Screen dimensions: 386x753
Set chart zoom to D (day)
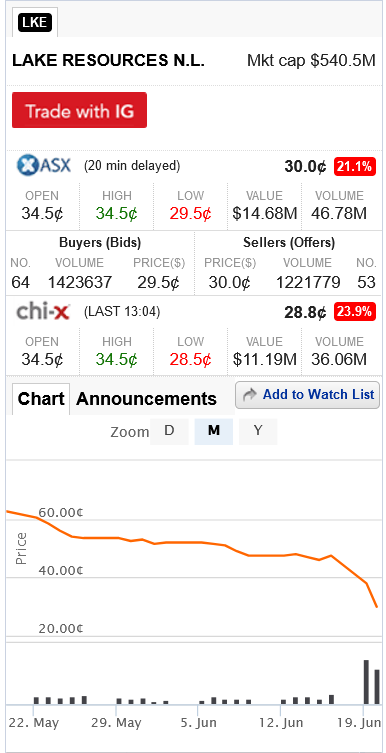169,431
